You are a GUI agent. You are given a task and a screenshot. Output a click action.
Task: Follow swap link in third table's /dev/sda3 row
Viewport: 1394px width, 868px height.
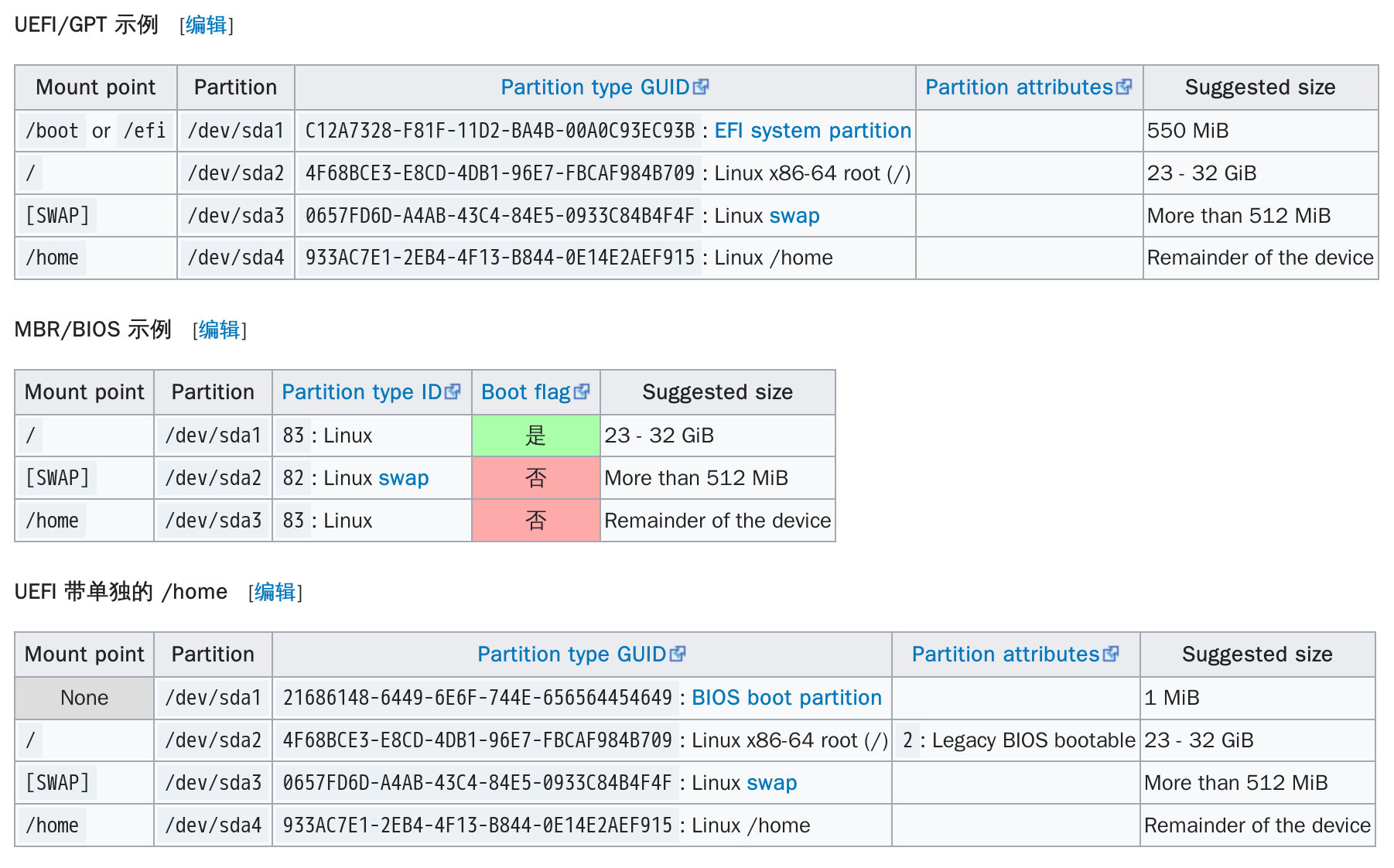[x=771, y=783]
